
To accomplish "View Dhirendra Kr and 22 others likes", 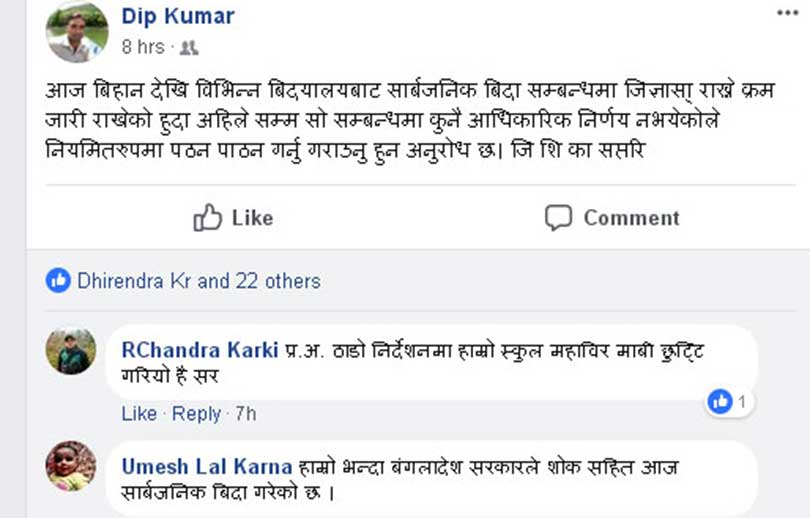I will click(199, 281).
